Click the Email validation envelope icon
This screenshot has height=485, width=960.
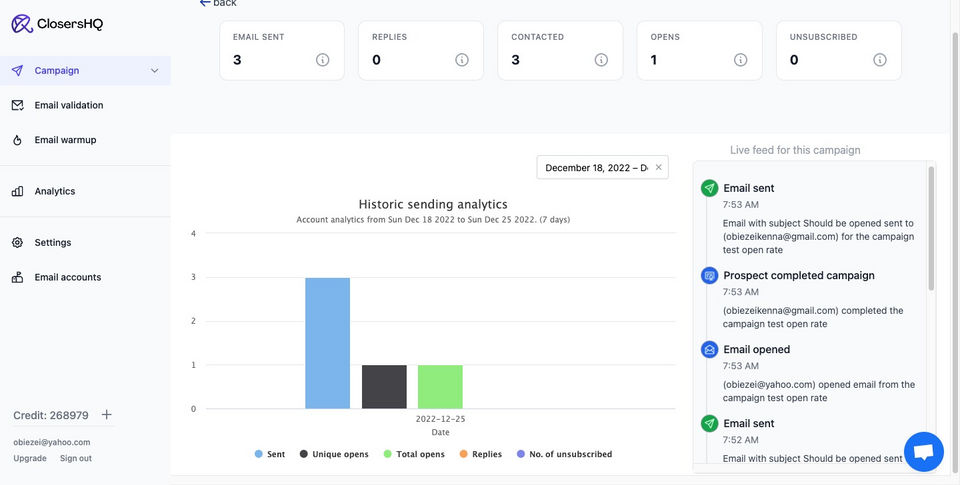(x=17, y=105)
